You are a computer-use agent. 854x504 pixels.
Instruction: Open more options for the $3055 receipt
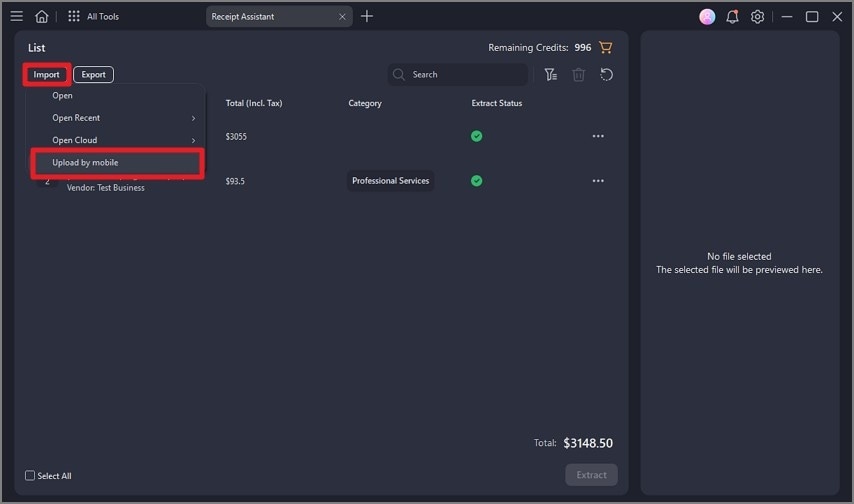(x=598, y=136)
